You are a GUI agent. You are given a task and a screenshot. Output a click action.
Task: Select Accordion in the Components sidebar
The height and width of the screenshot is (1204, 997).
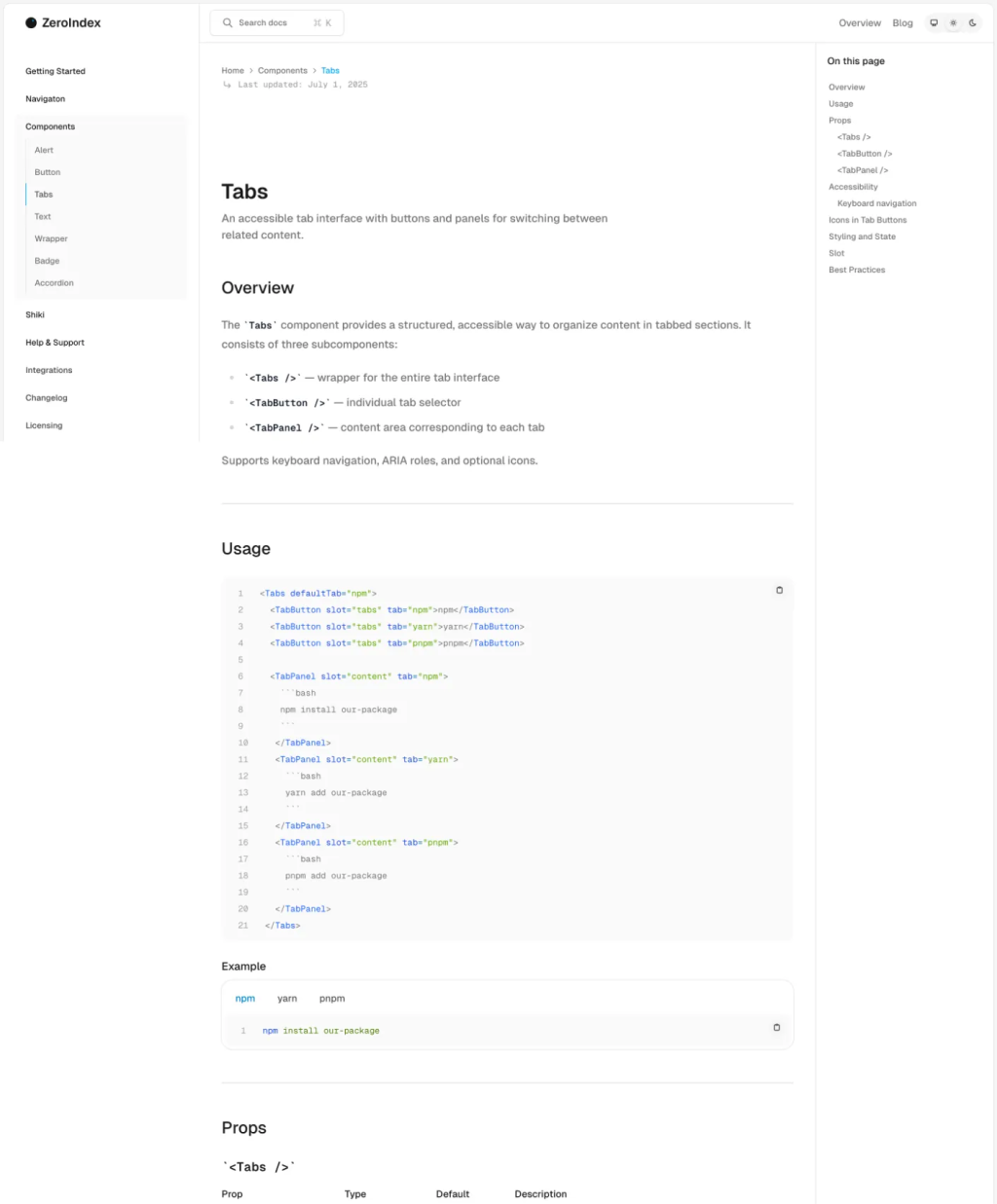pos(54,282)
